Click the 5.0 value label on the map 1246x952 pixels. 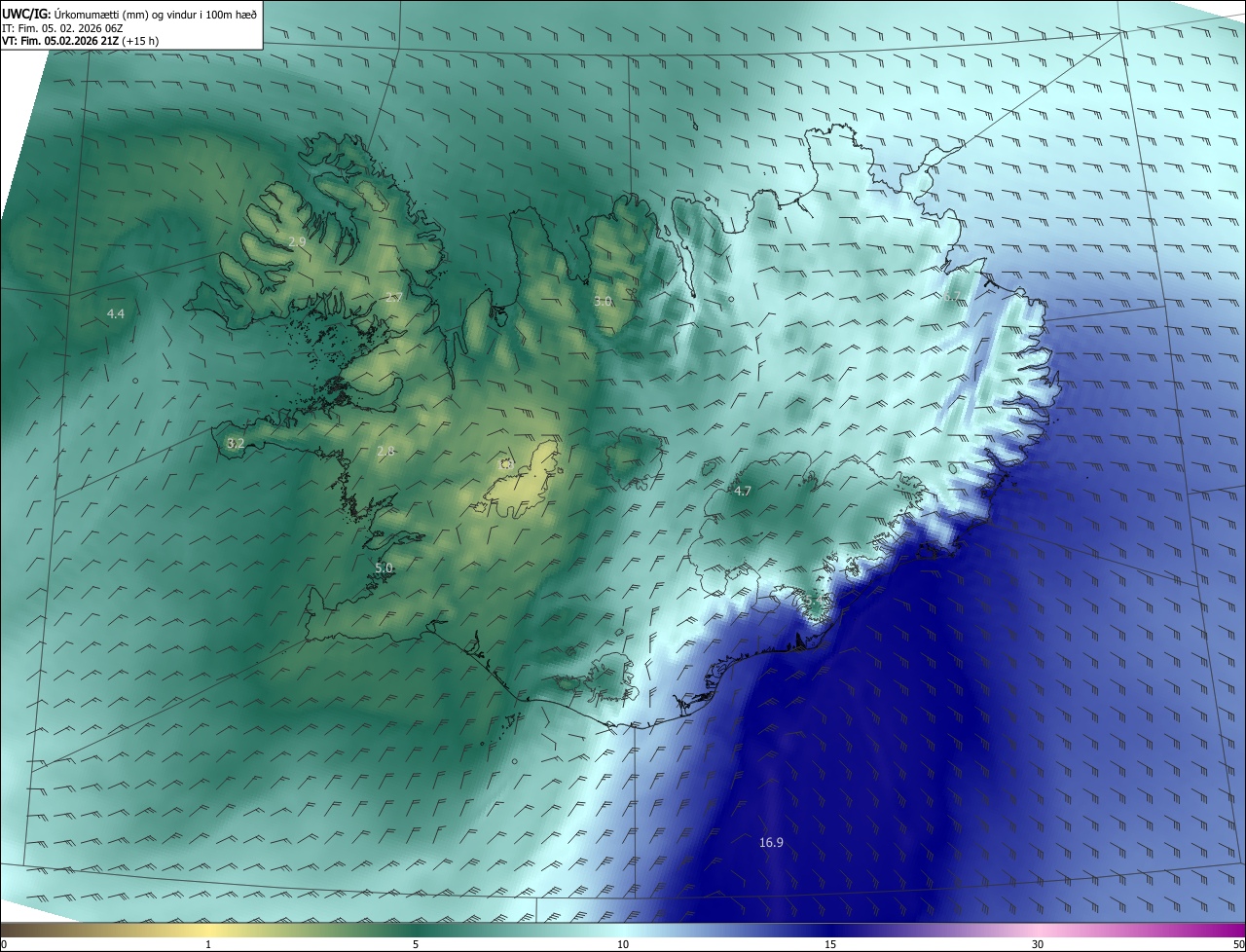(384, 568)
